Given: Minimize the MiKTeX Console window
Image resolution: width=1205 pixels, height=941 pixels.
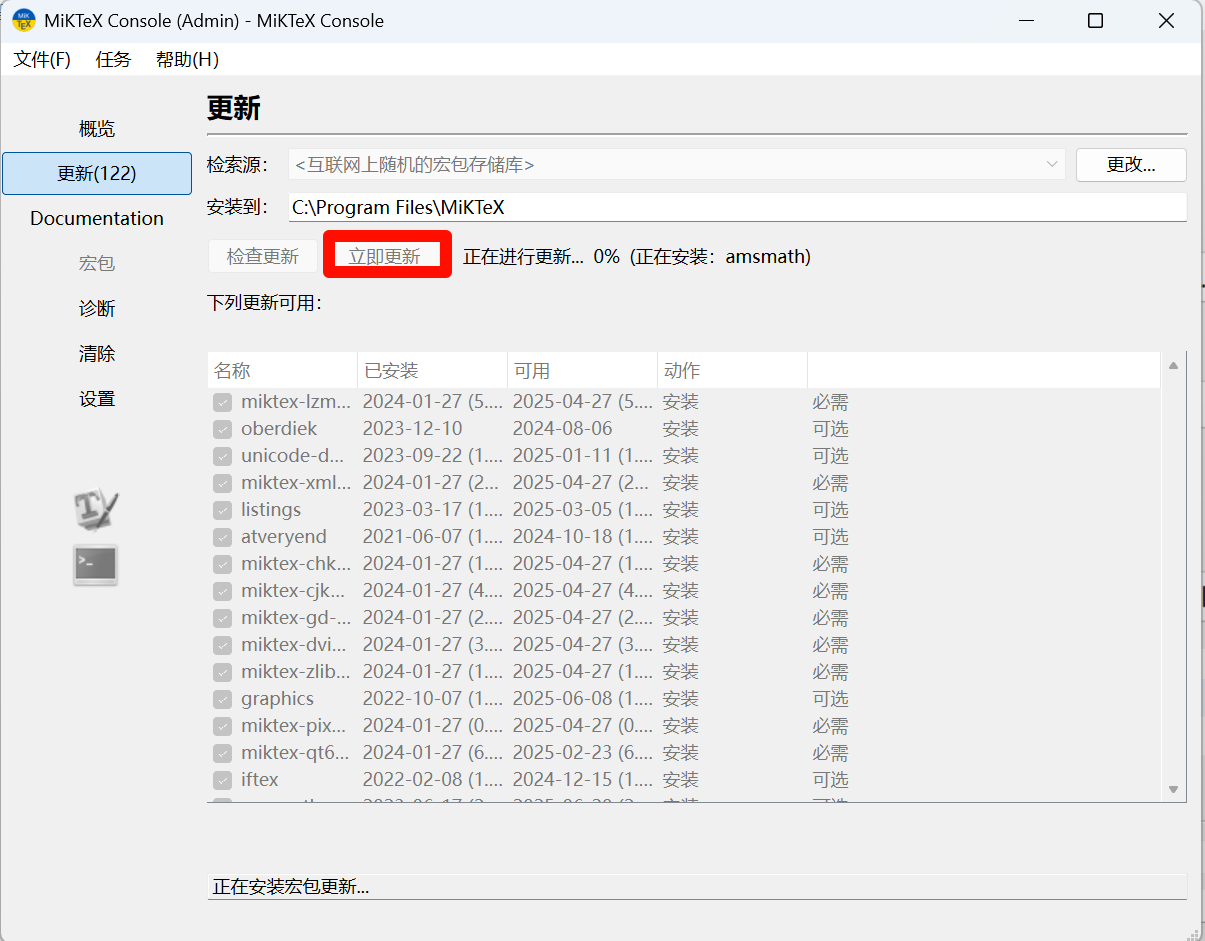Looking at the screenshot, I should pos(1025,21).
